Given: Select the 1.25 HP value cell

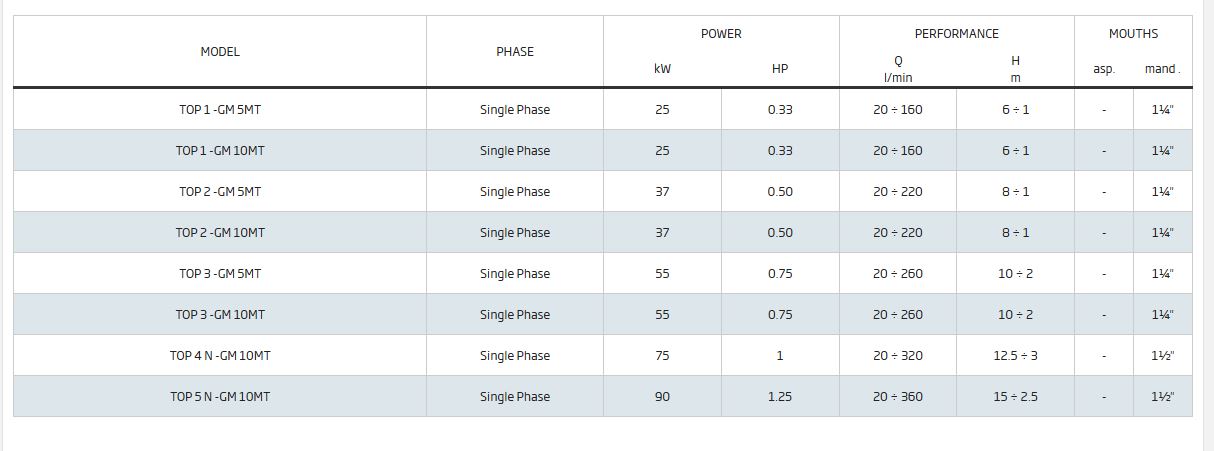Looking at the screenshot, I should click(x=780, y=397).
